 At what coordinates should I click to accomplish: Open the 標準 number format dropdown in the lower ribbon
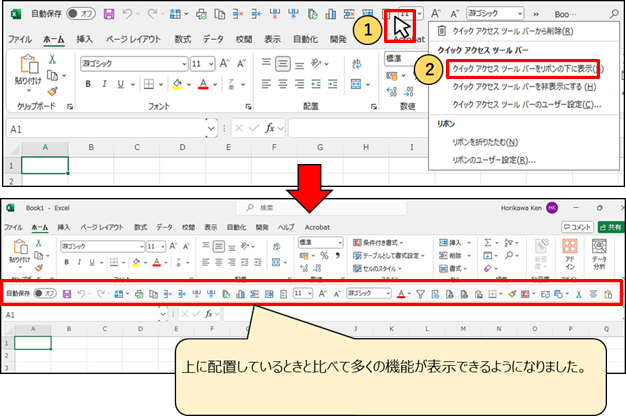click(320, 242)
